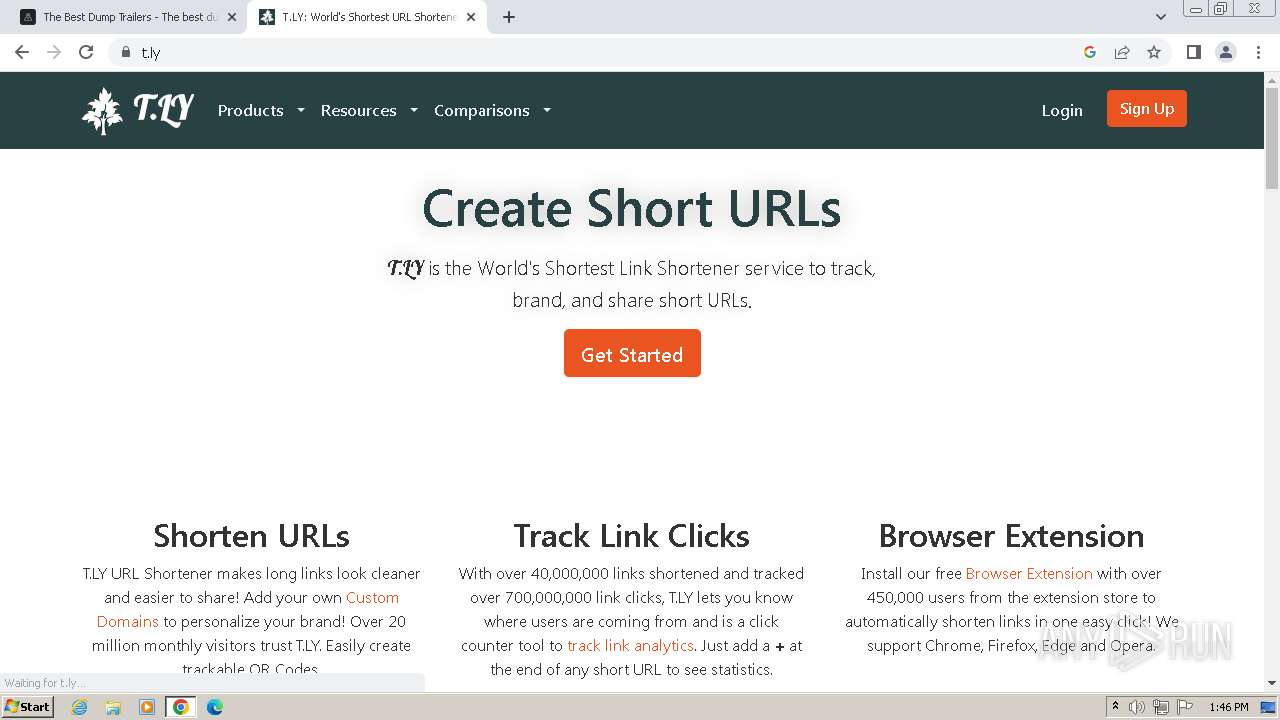Reload the page with refresh icon
This screenshot has height=720, width=1280.
point(86,52)
